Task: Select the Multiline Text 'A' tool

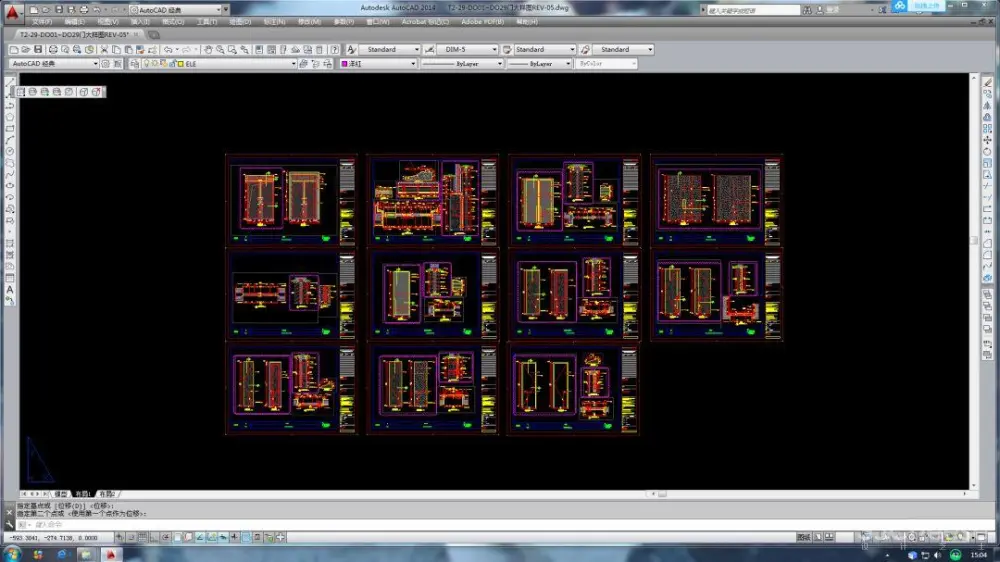Action: 10,290
